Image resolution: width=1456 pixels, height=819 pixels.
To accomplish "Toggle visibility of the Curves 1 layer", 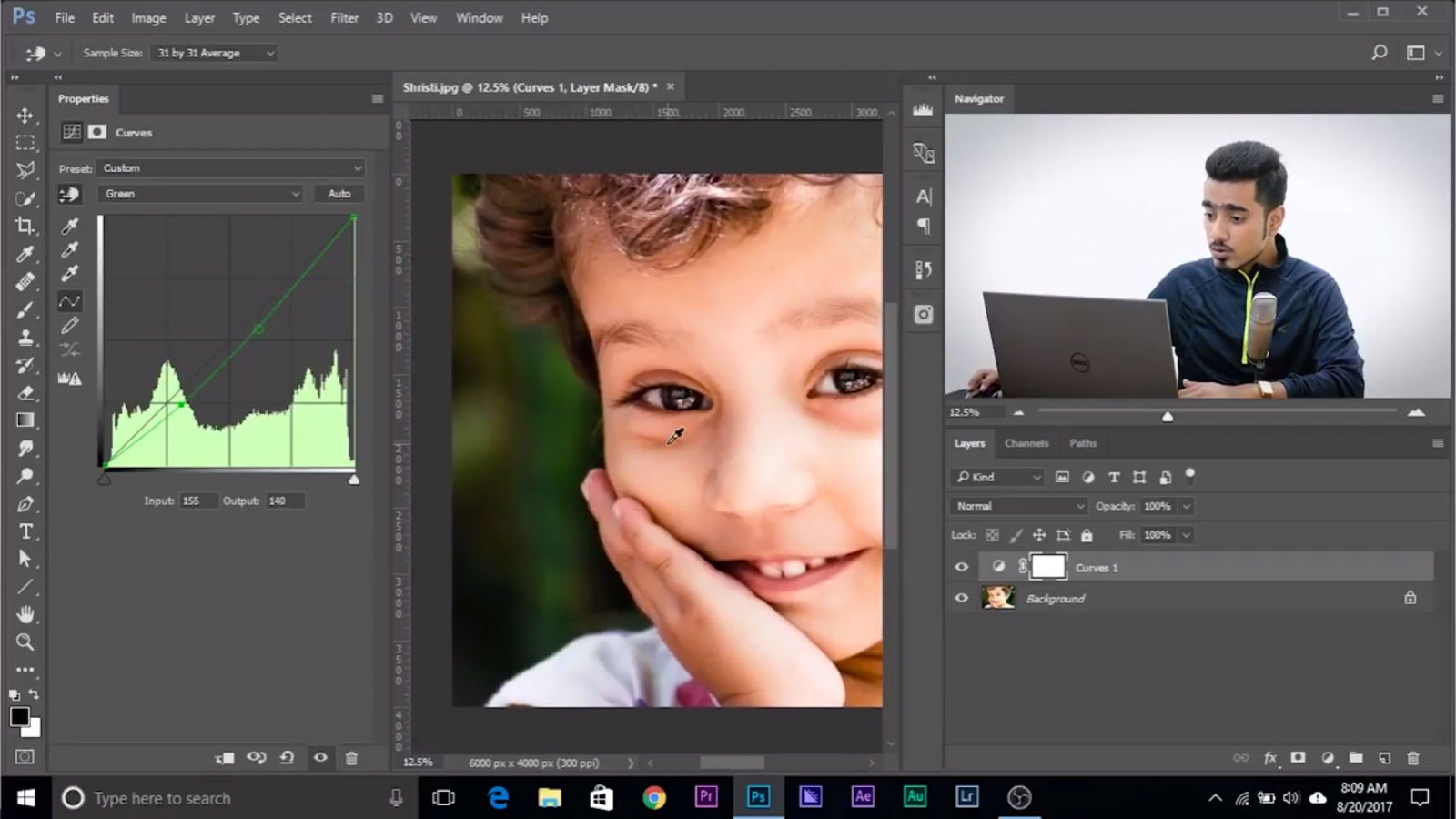I will (961, 567).
